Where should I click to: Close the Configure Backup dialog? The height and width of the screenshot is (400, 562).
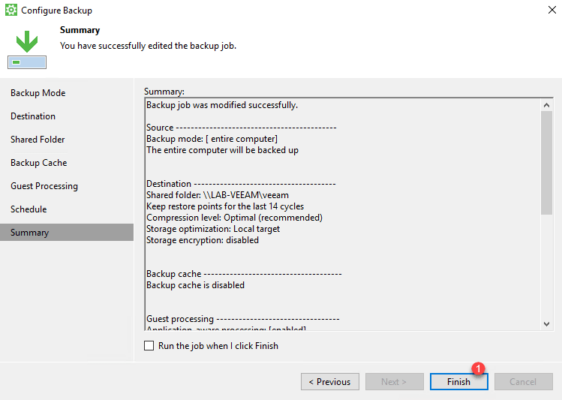(x=552, y=10)
